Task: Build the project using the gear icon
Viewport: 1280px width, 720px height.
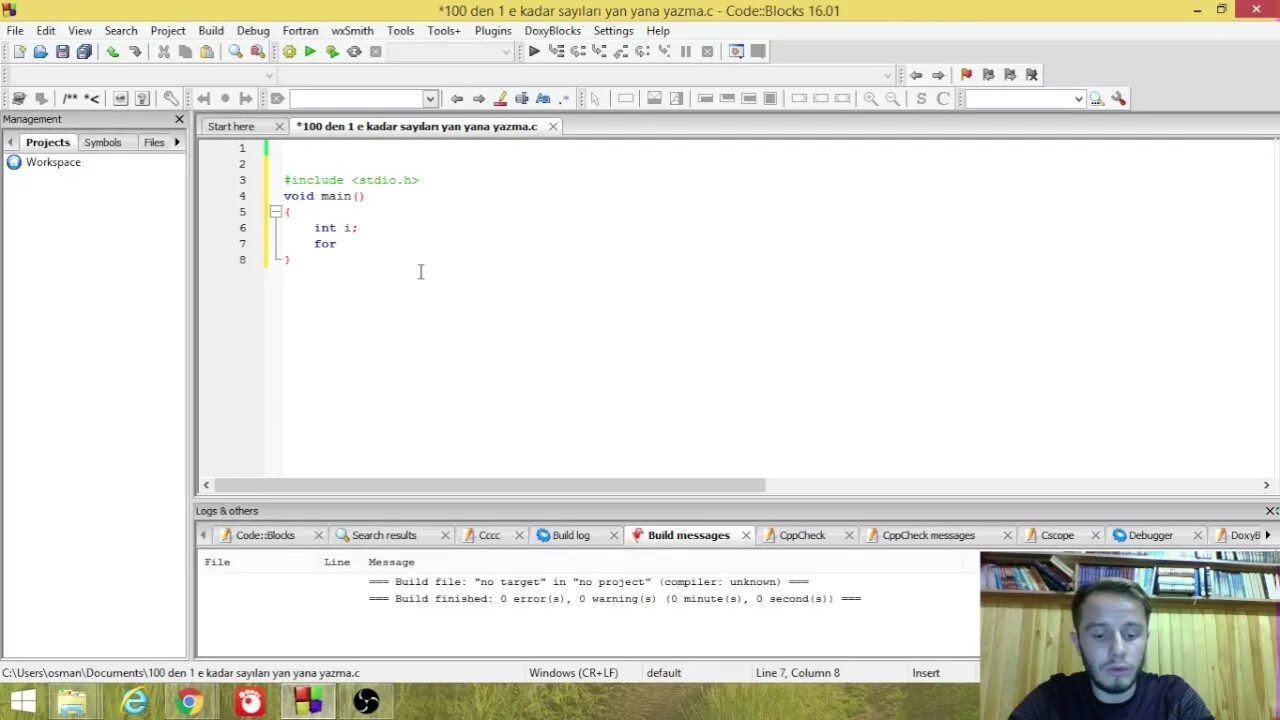Action: pos(289,51)
